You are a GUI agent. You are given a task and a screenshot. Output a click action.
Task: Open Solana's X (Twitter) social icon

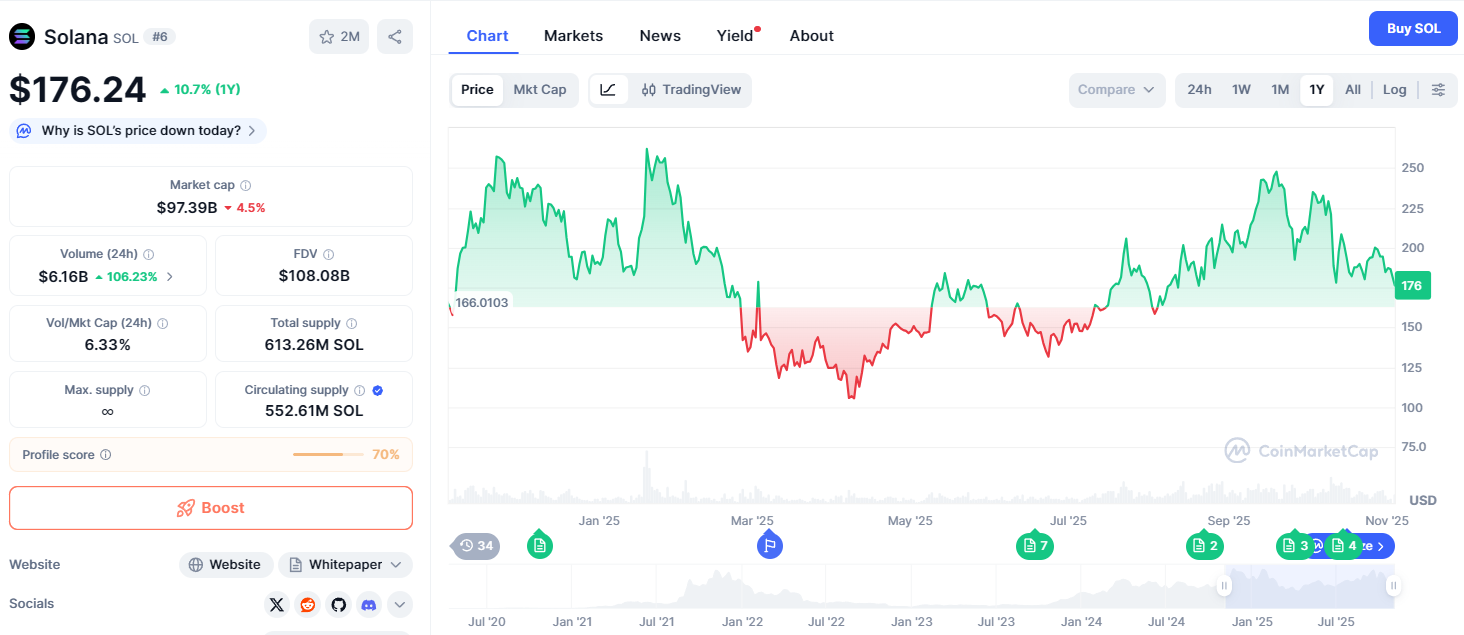pyautogui.click(x=277, y=604)
